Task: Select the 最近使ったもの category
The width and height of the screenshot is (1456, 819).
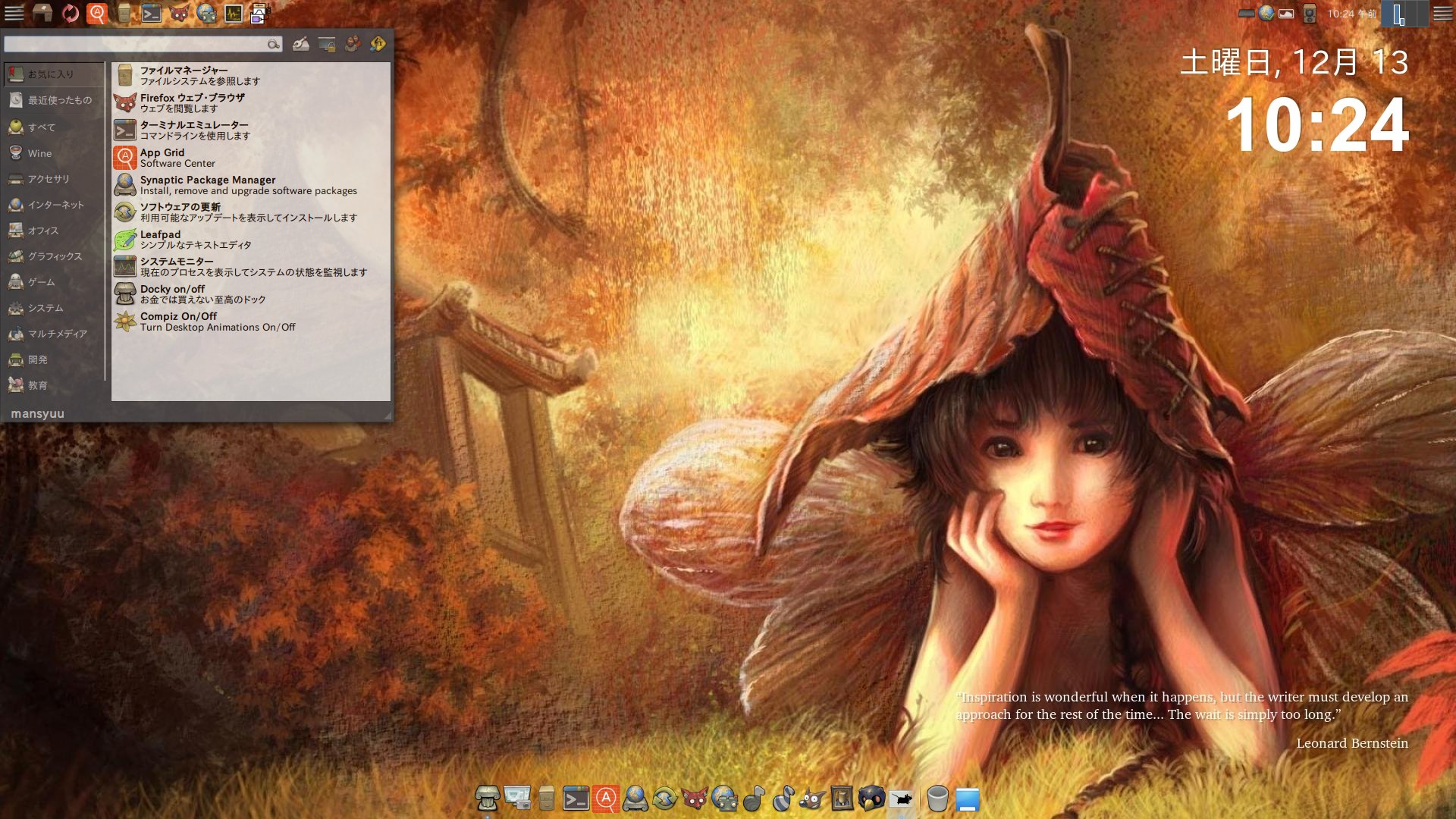Action: tap(54, 100)
